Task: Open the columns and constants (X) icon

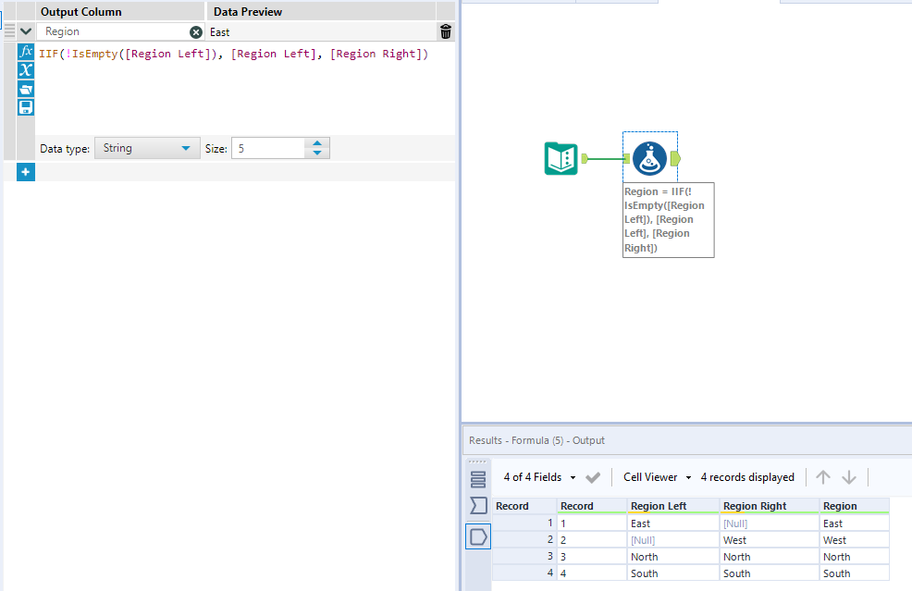Action: (x=26, y=70)
